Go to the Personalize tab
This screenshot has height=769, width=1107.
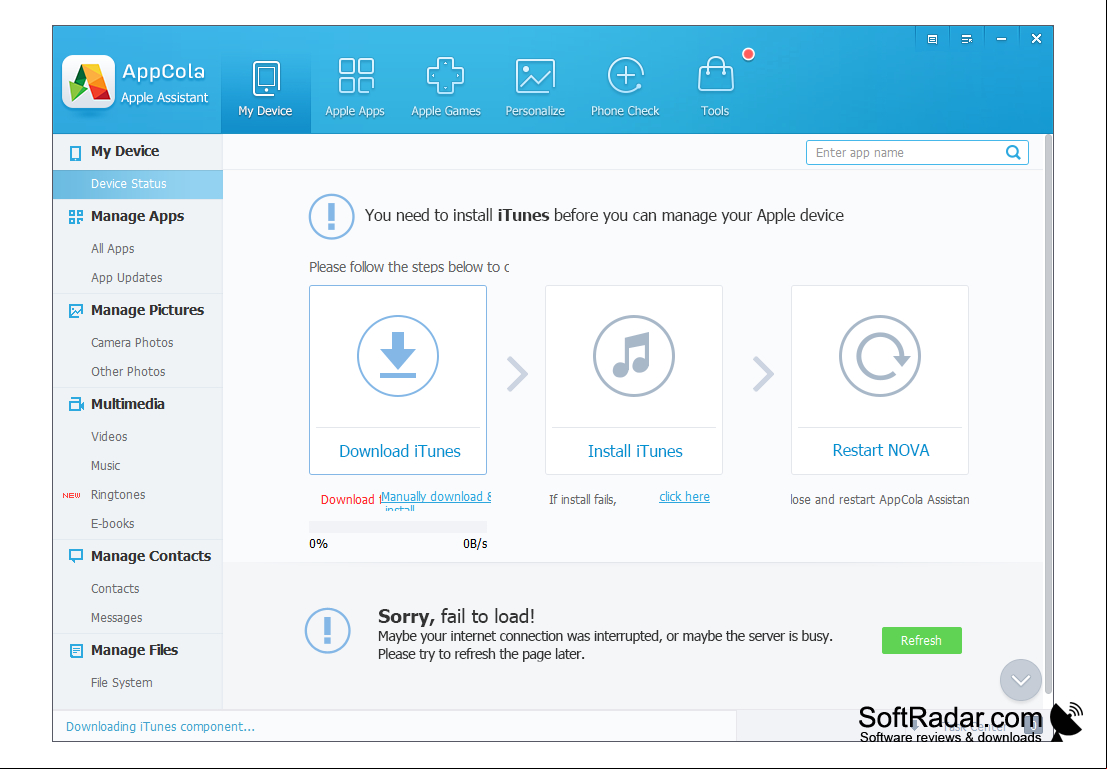(x=535, y=89)
